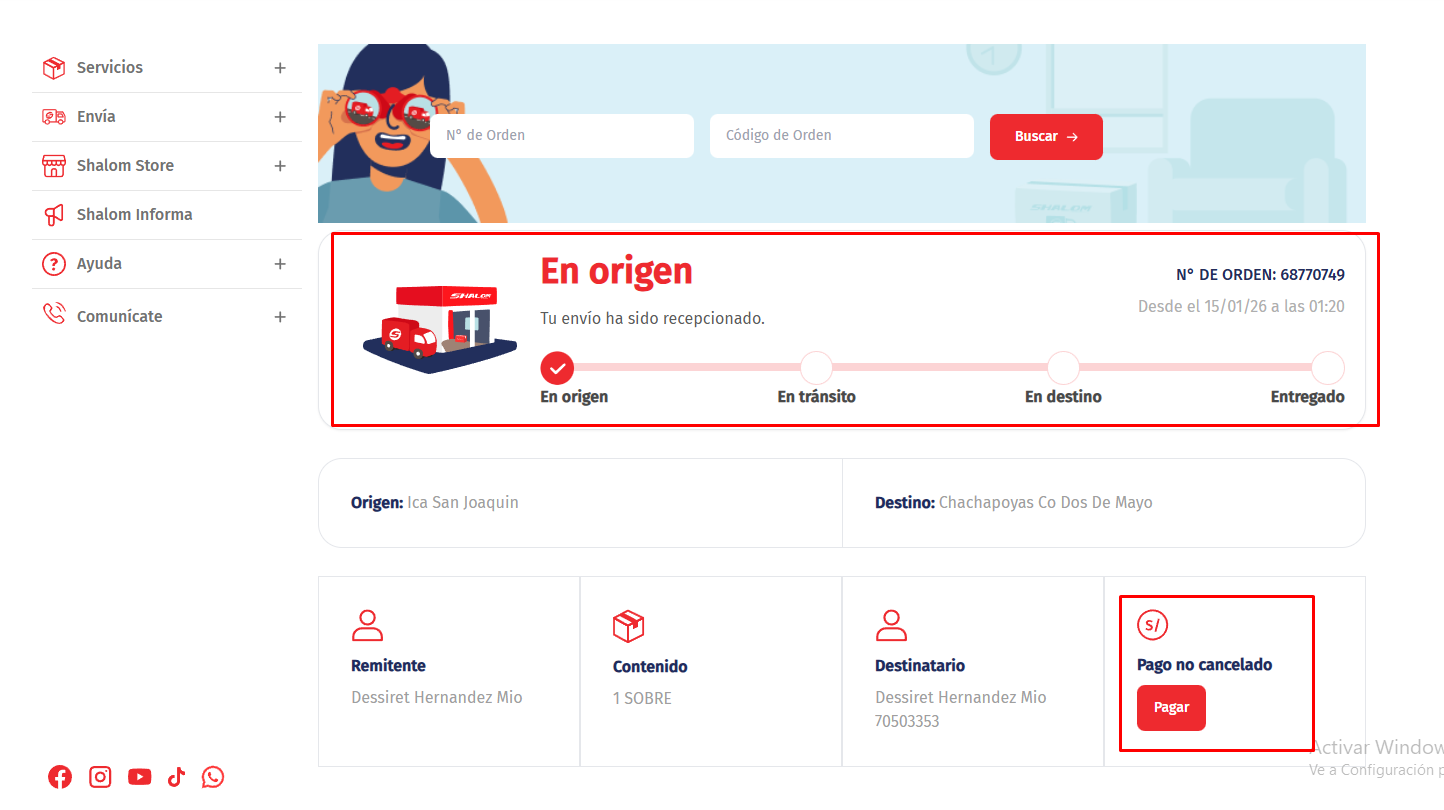Image resolution: width=1444 pixels, height=810 pixels.
Task: Open the YouTube icon link
Action: (139, 777)
